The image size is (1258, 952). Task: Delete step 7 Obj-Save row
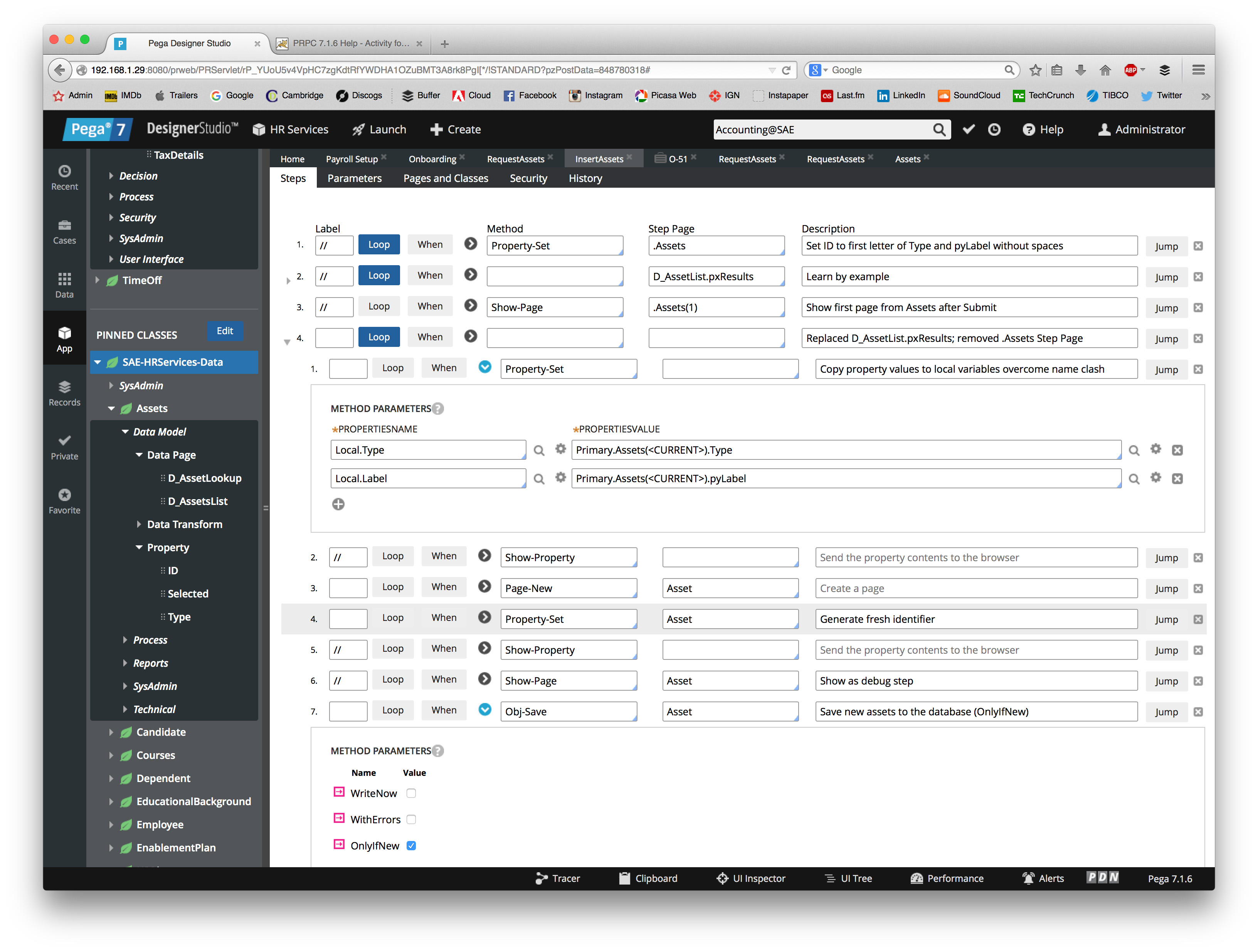[x=1198, y=711]
